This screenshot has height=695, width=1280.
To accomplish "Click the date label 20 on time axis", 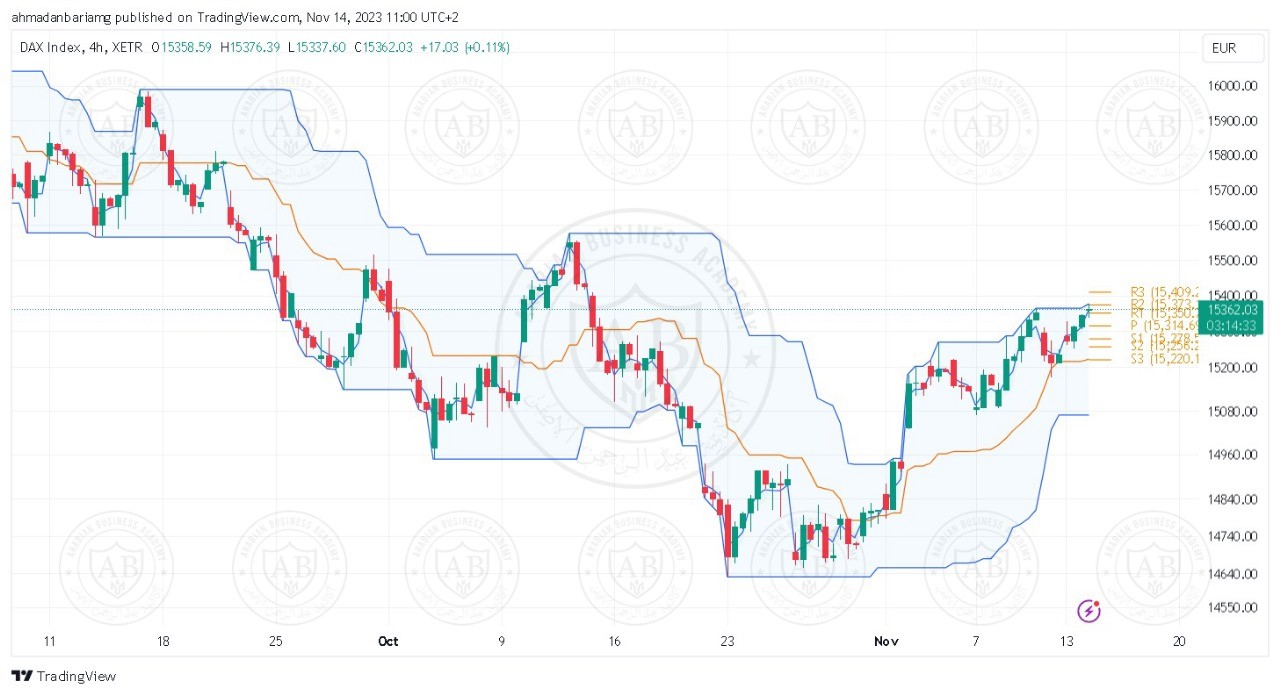I will point(1180,641).
